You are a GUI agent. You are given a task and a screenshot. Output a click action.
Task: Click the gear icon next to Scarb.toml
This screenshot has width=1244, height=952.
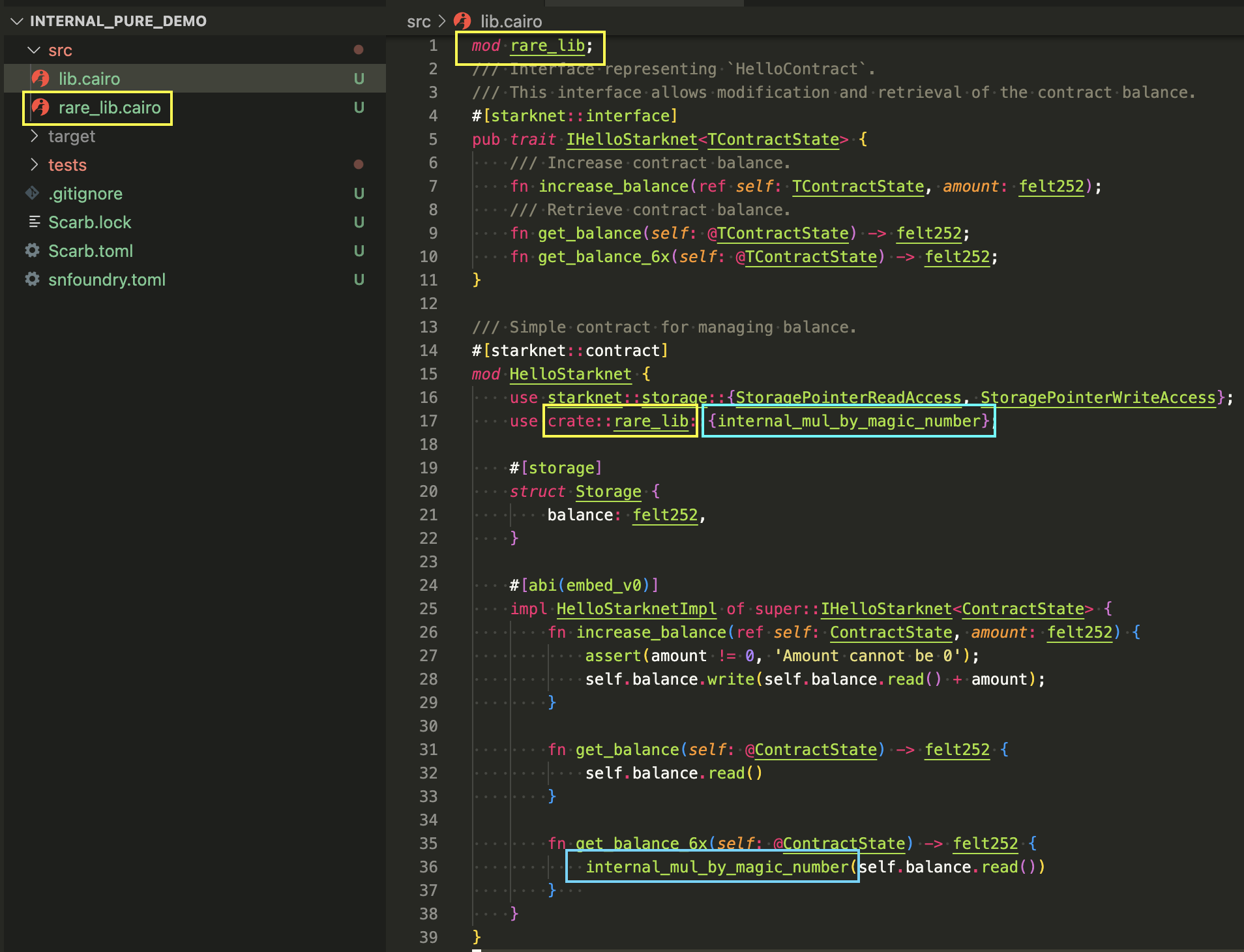32,251
